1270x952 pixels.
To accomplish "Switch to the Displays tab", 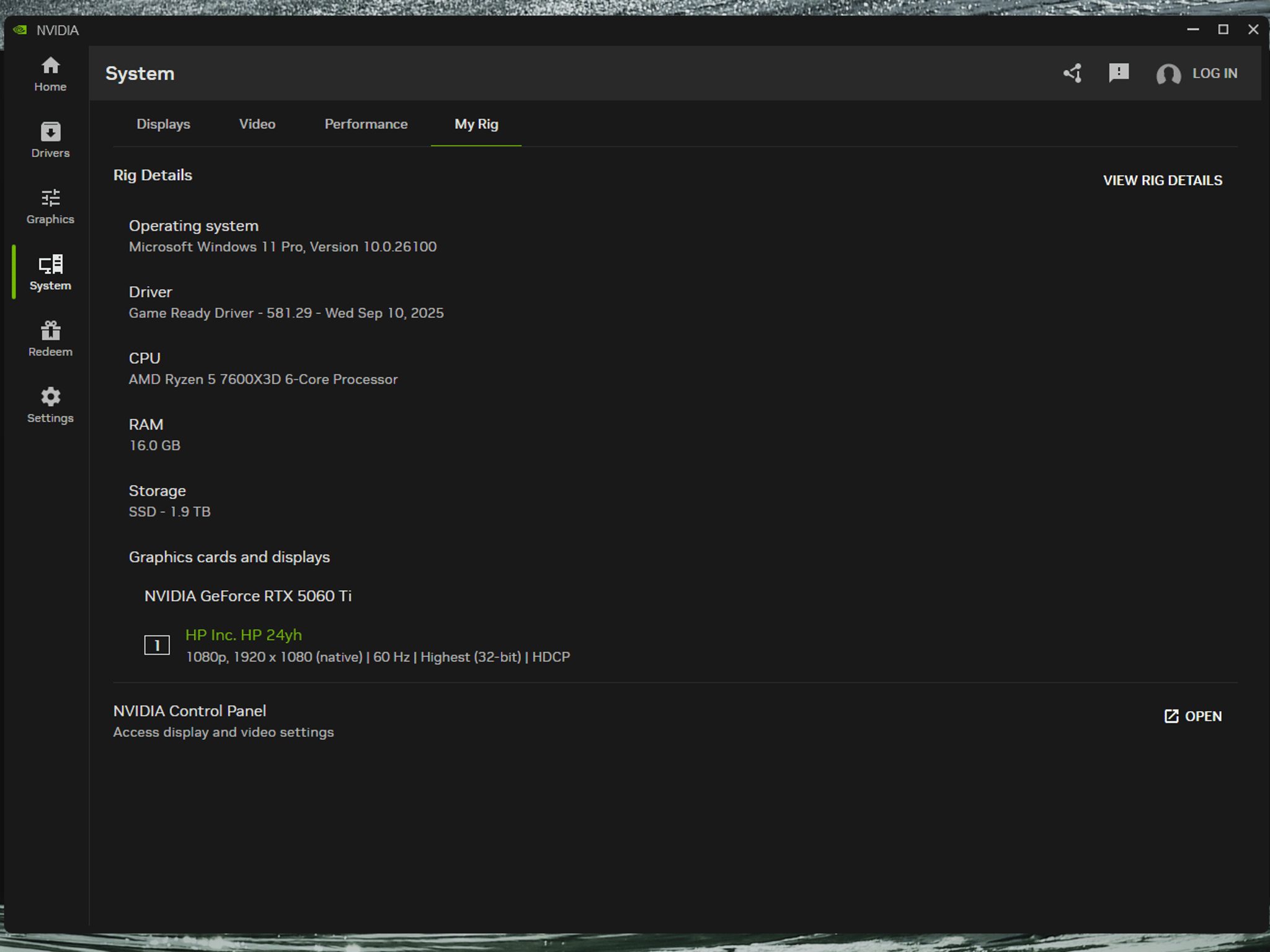I will (x=163, y=124).
